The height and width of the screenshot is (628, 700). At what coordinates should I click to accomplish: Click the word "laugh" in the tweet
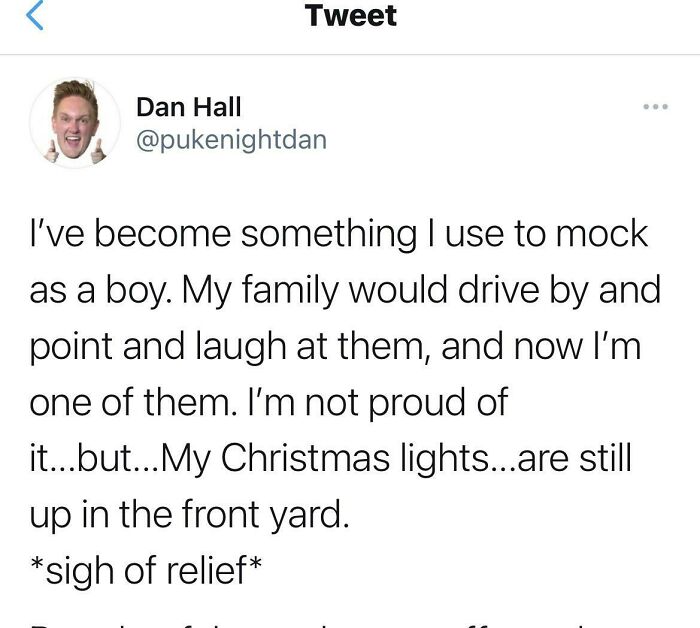click(x=234, y=349)
